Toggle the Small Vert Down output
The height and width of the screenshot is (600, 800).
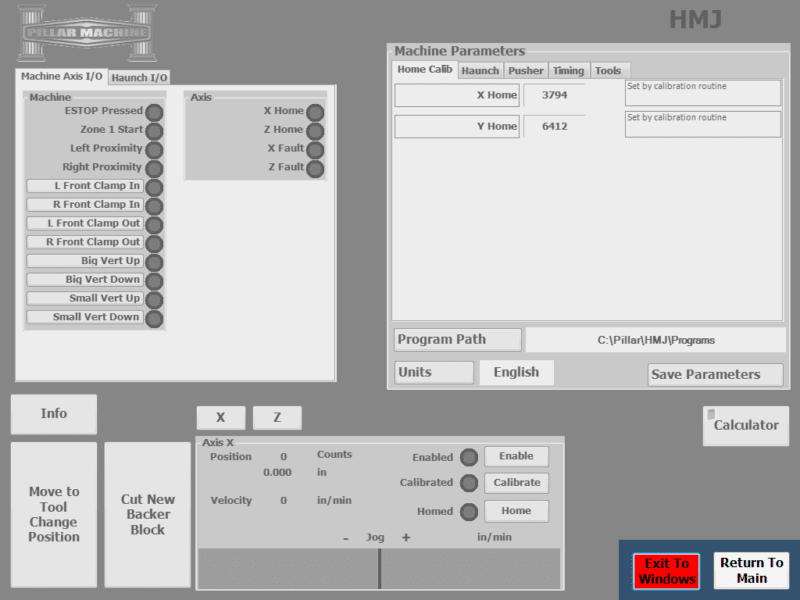pyautogui.click(x=85, y=317)
